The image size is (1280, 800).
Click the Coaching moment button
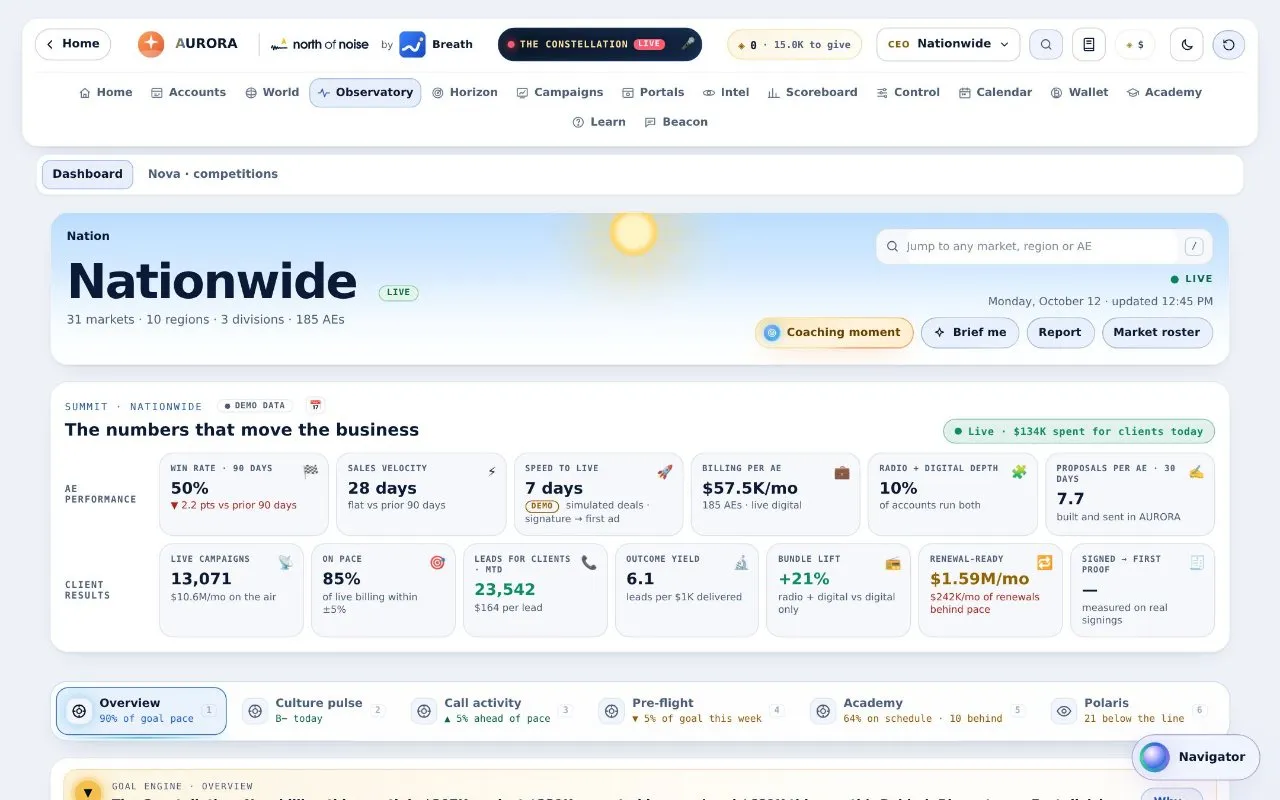(834, 333)
